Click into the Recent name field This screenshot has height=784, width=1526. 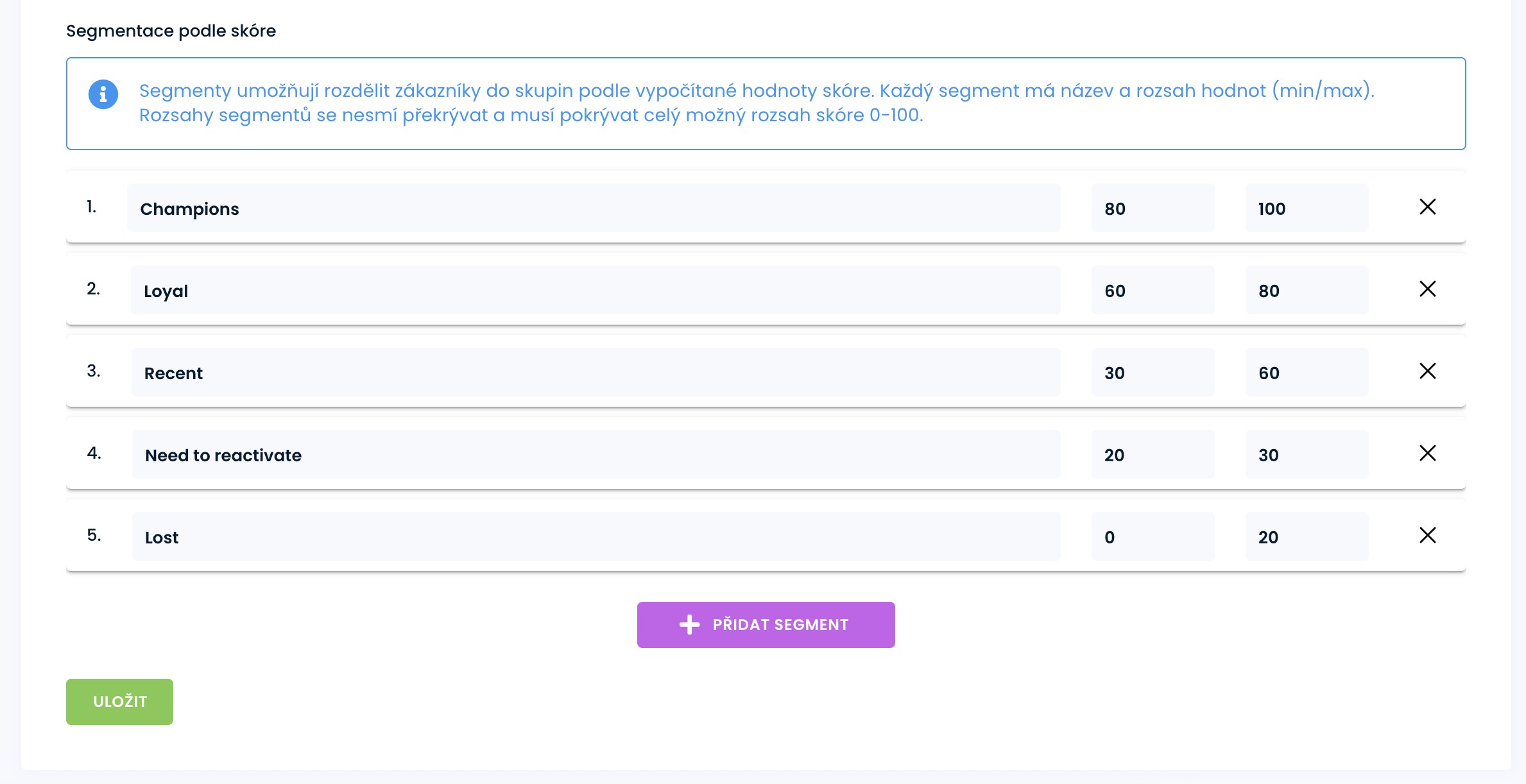pyautogui.click(x=595, y=373)
